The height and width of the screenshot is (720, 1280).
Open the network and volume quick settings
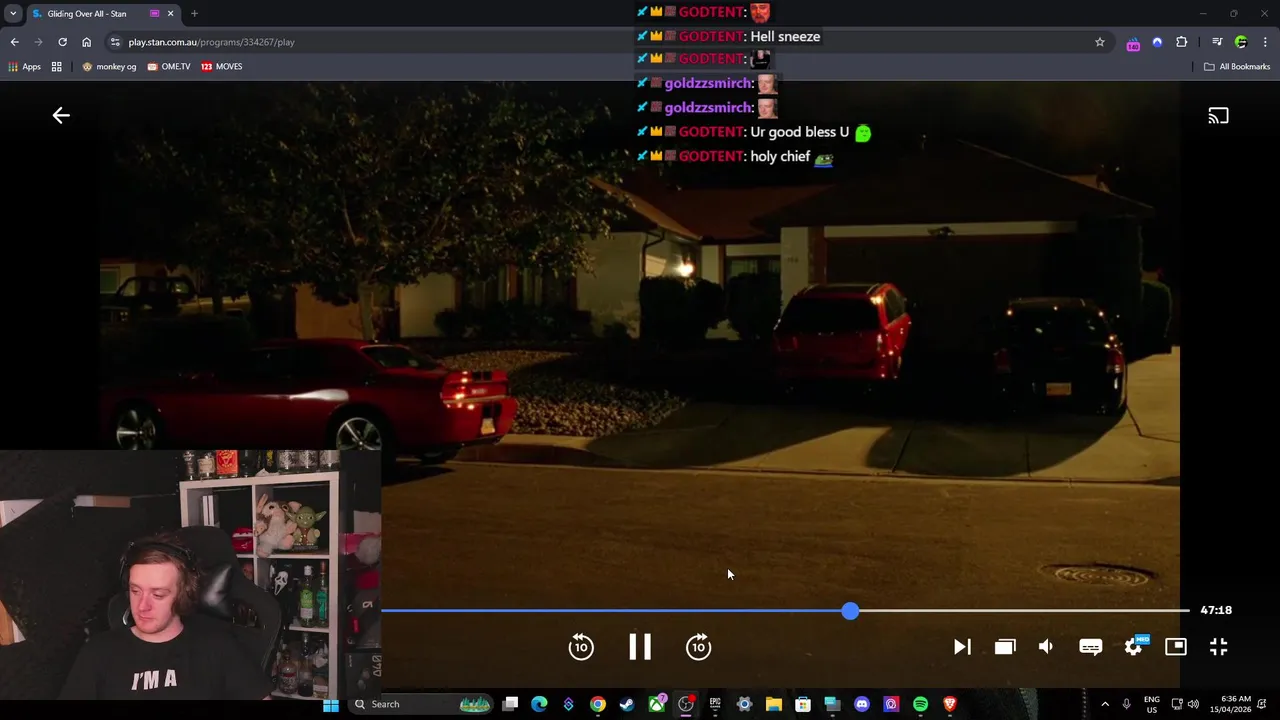pos(1185,704)
